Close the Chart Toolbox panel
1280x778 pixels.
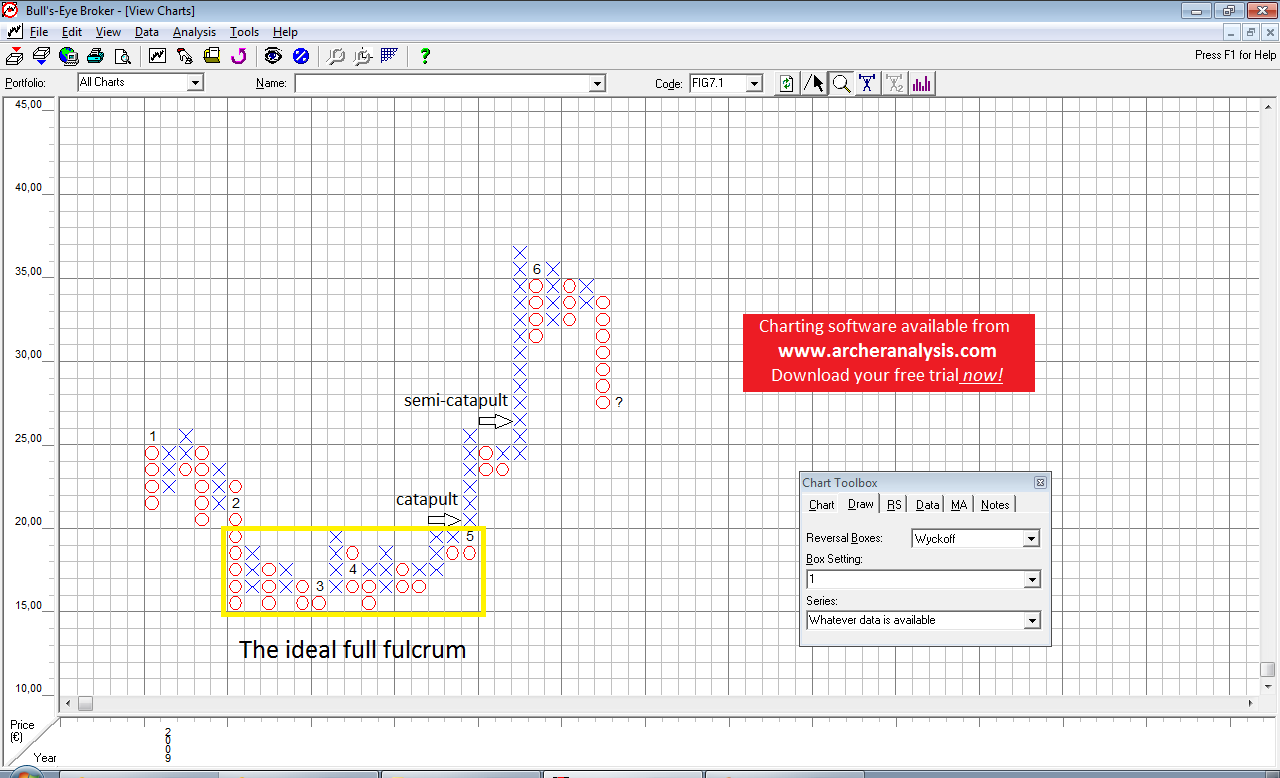pyautogui.click(x=1040, y=483)
